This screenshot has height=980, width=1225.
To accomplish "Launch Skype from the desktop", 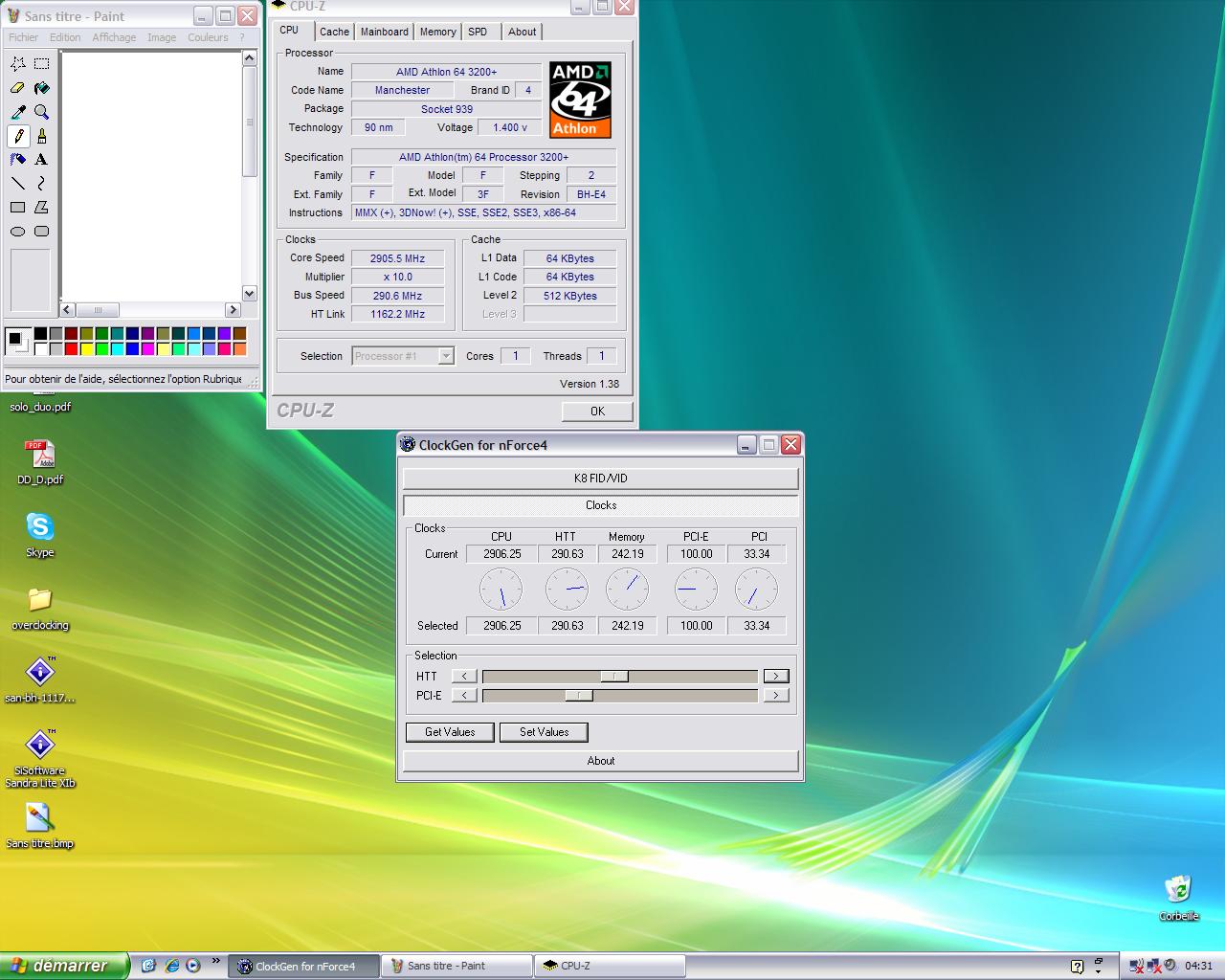I will 40,535.
